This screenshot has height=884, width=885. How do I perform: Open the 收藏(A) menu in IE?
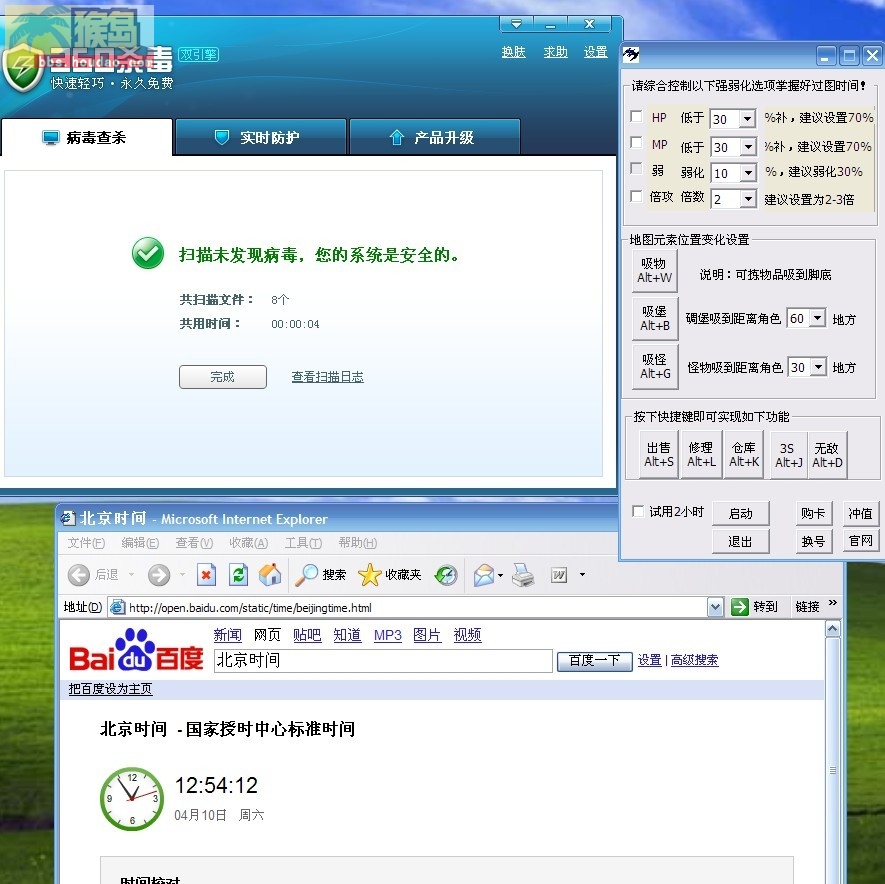(x=248, y=543)
